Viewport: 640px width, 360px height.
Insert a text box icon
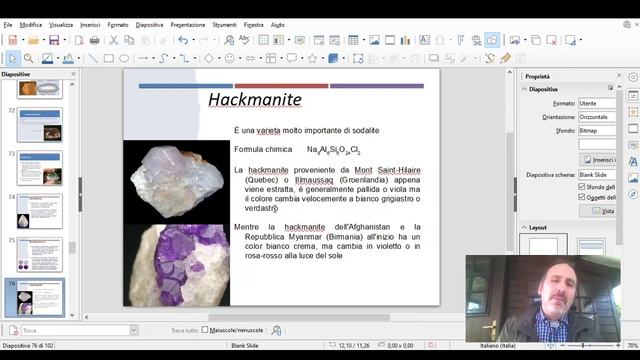(x=424, y=40)
